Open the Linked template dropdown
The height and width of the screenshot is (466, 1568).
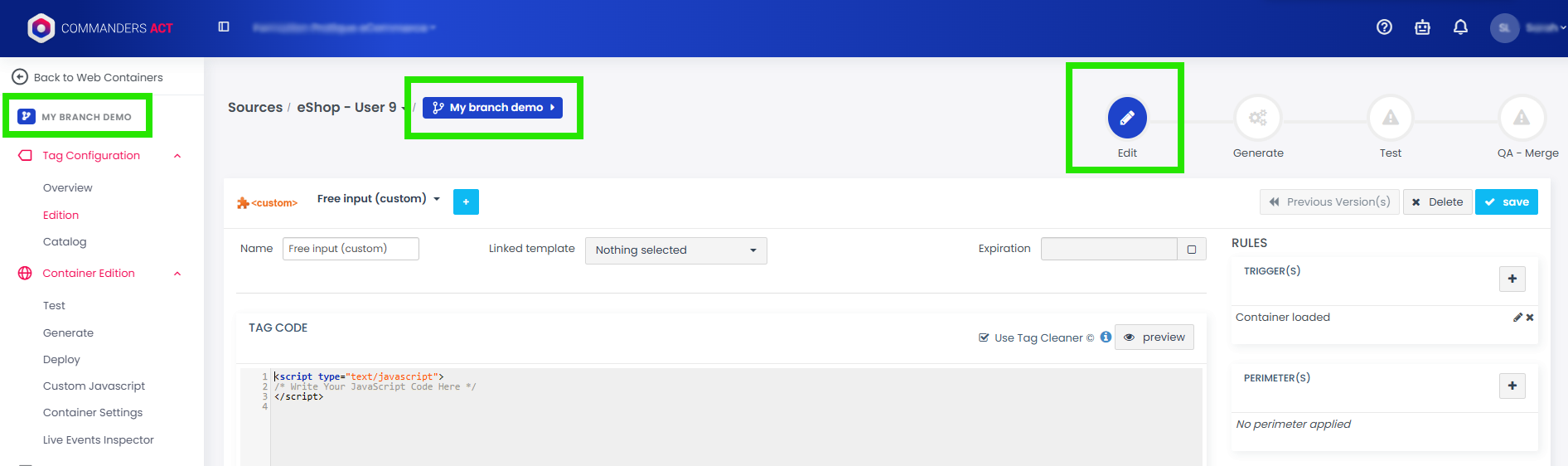tap(675, 250)
